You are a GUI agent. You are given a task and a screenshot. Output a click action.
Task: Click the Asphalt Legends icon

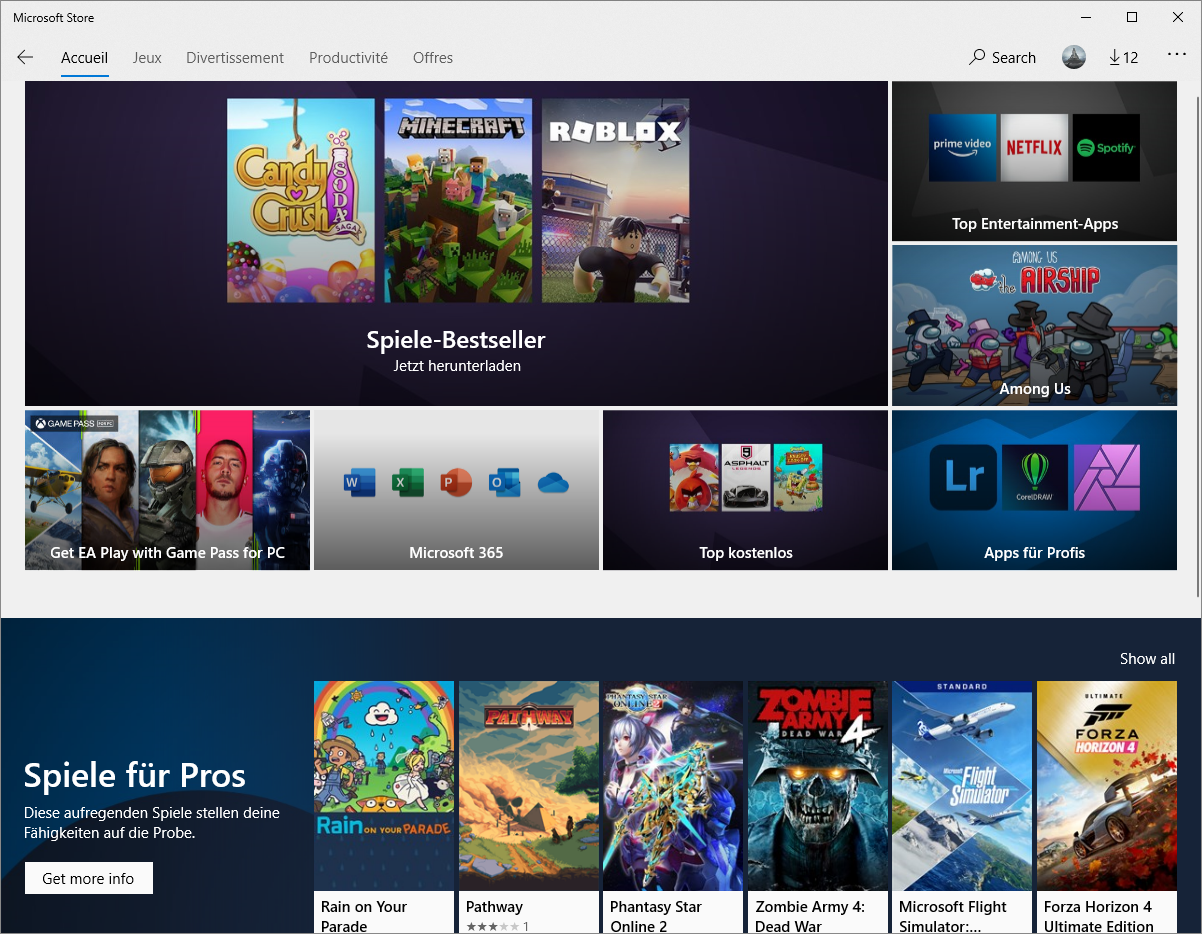746,477
